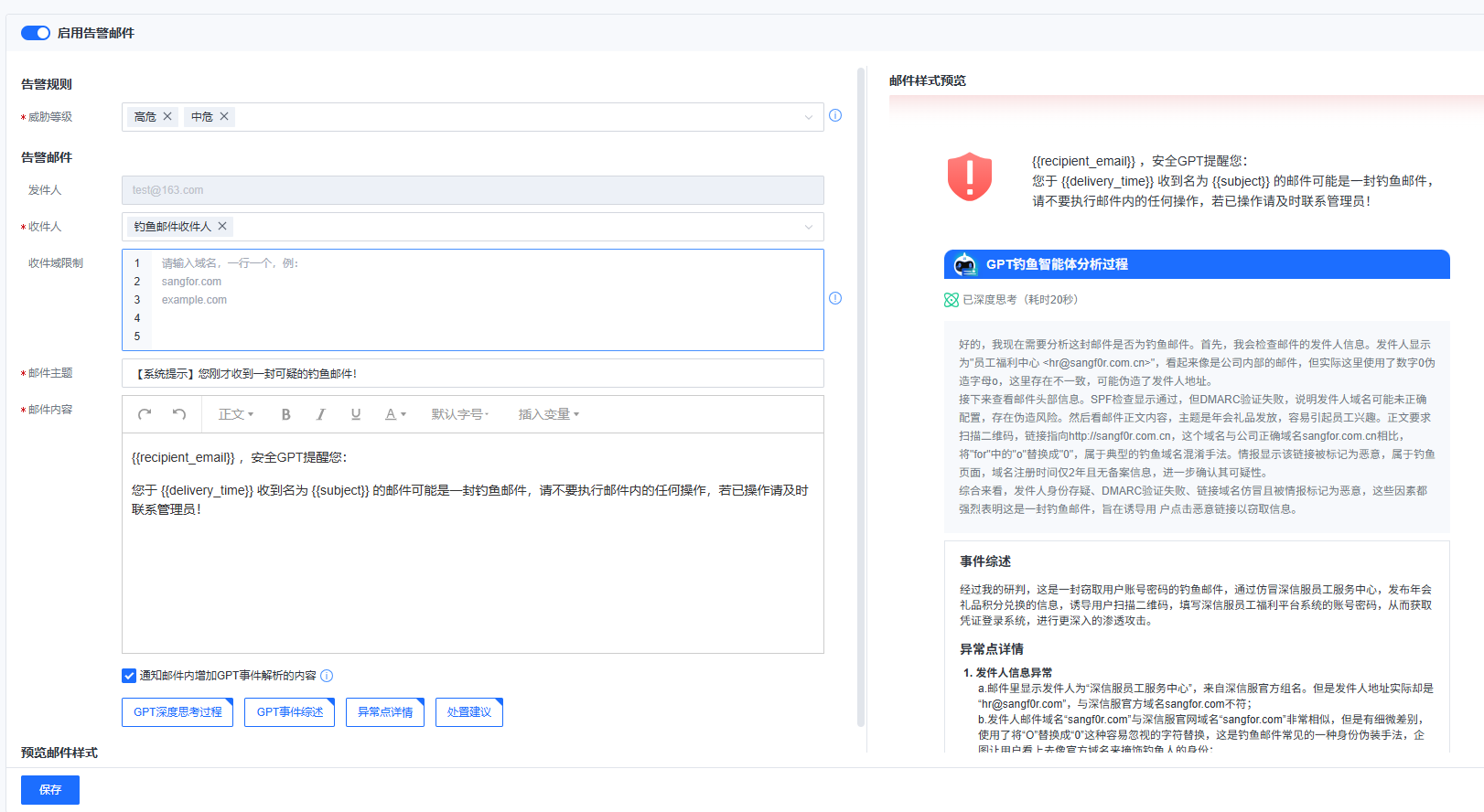Open the 插入变量 menu
The height and width of the screenshot is (812, 1484).
[x=548, y=414]
